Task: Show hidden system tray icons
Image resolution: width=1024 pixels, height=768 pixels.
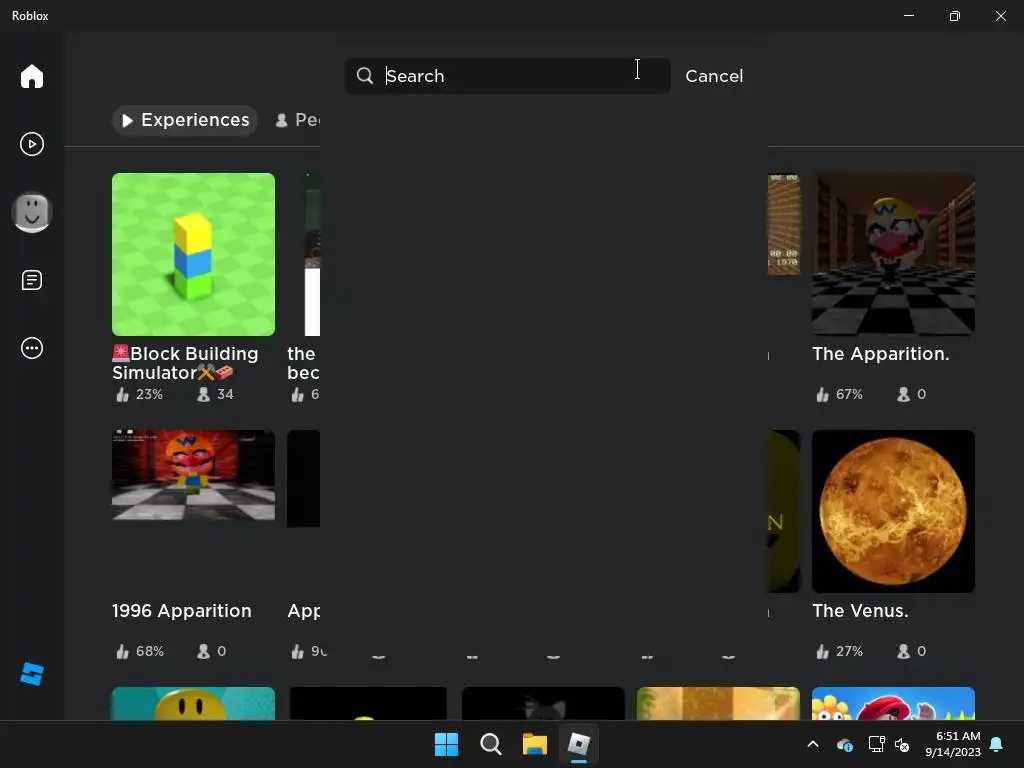Action: [x=813, y=744]
